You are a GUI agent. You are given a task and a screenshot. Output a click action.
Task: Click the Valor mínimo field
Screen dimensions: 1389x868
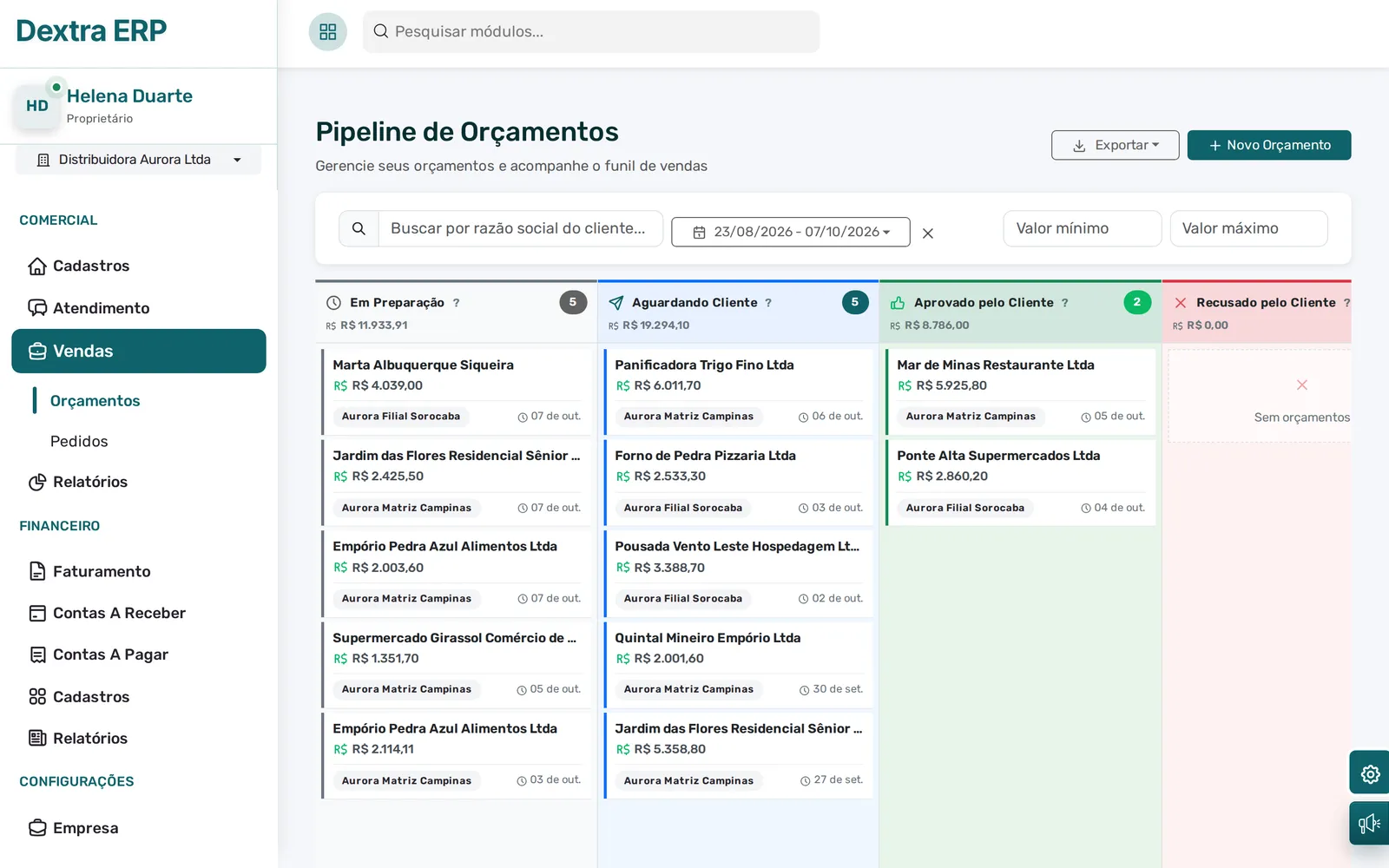pyautogui.click(x=1083, y=228)
